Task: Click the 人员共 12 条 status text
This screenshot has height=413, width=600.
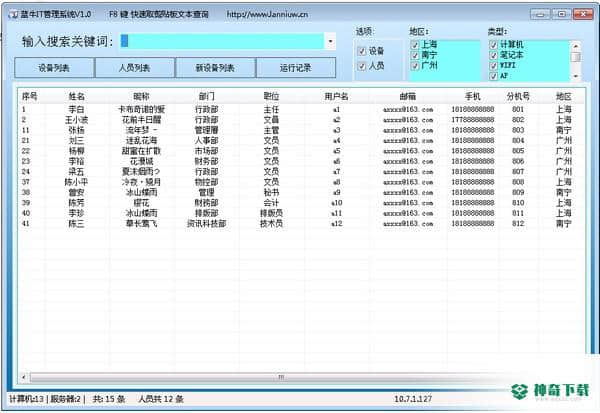Action: coord(161,399)
